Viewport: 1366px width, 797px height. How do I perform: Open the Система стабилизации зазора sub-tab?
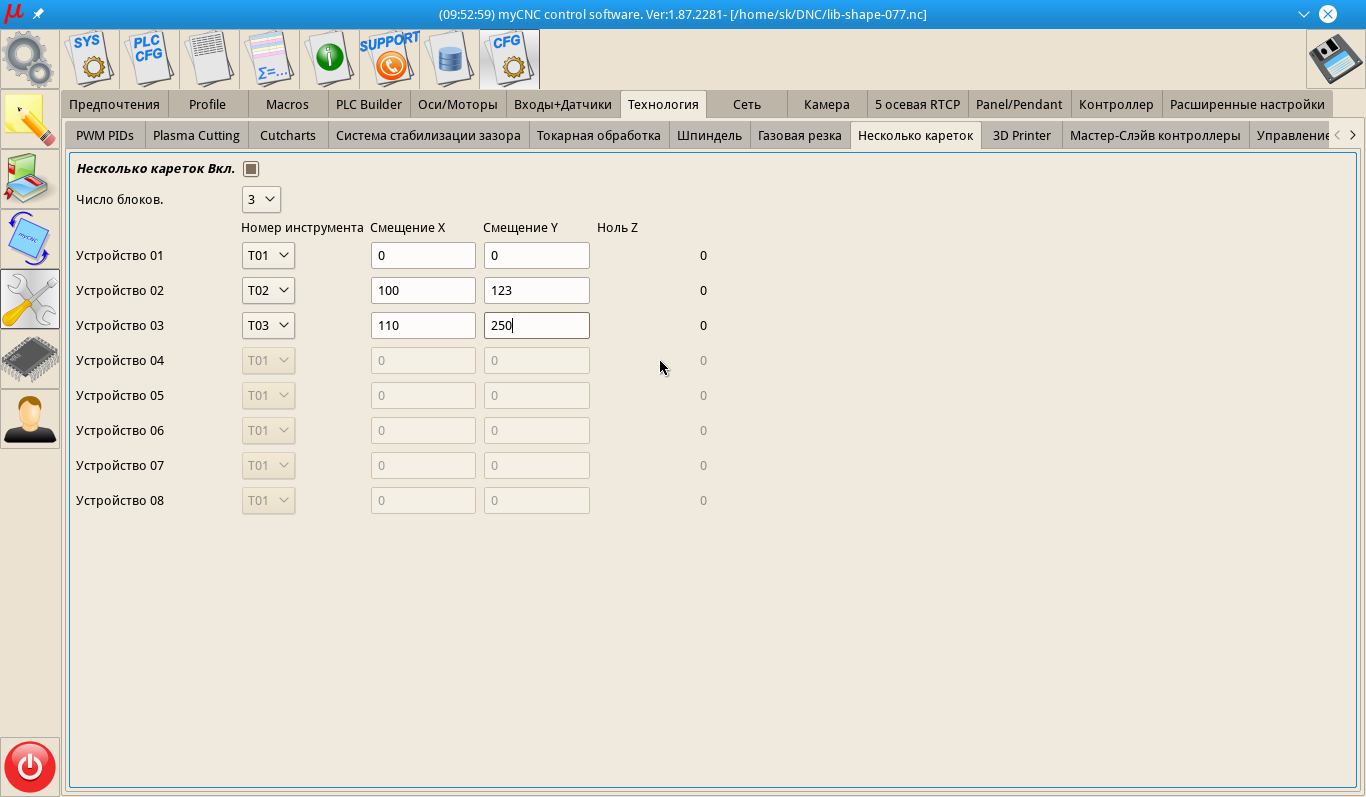[428, 135]
